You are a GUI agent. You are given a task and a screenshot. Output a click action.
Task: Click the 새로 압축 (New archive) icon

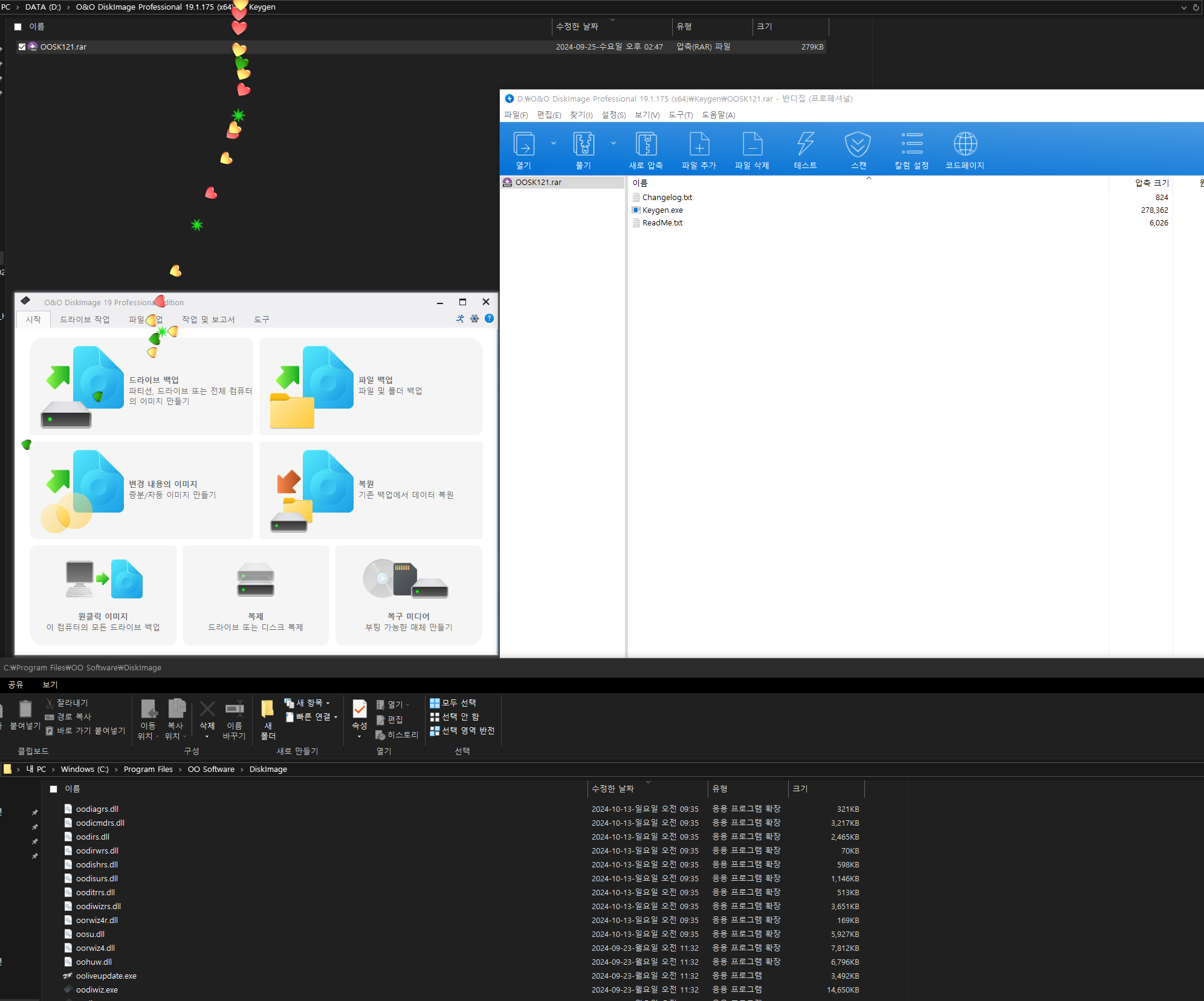pyautogui.click(x=646, y=144)
